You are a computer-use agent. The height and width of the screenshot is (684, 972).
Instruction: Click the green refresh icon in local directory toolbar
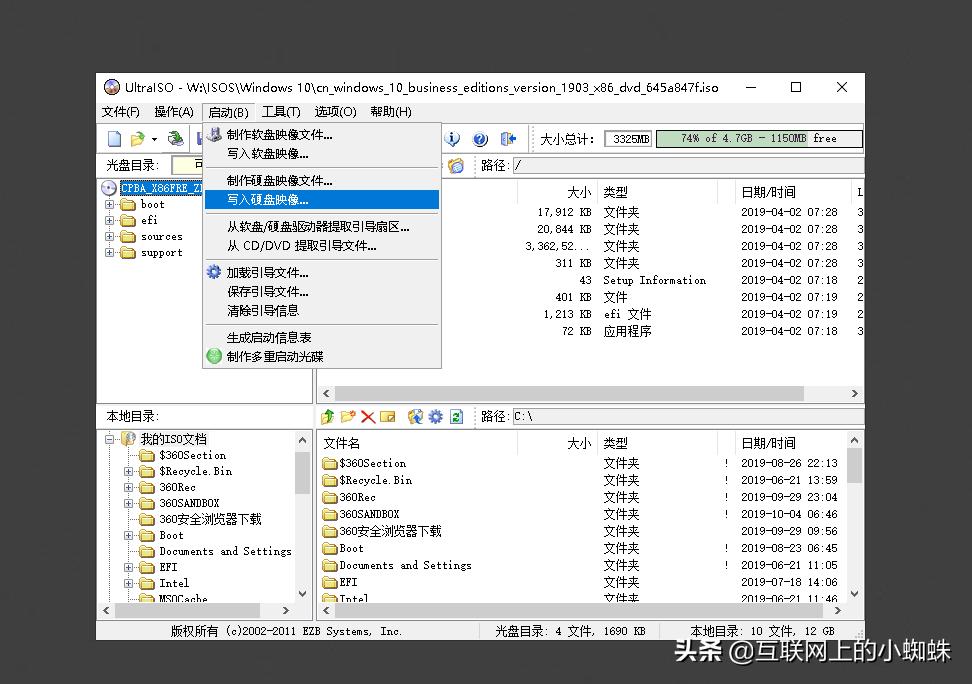(x=454, y=417)
